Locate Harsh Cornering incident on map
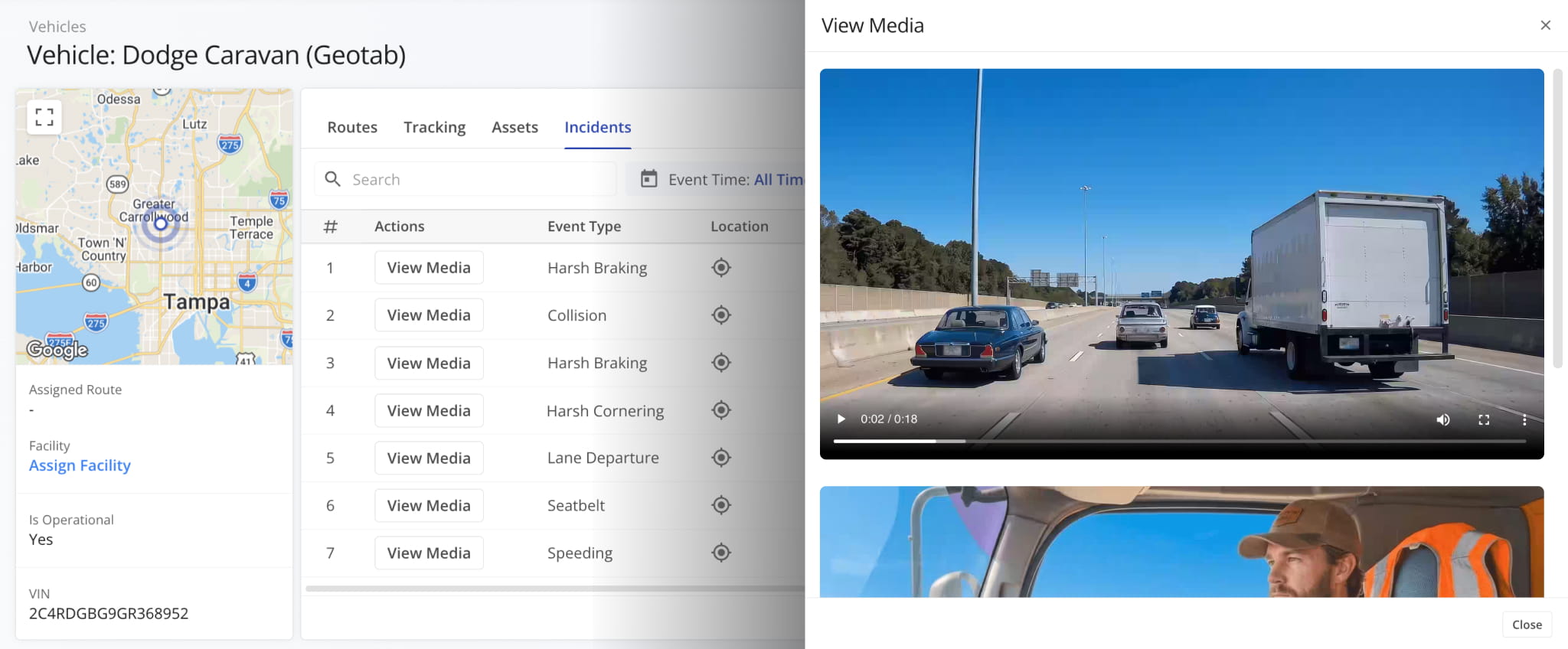This screenshot has height=649, width=1568. click(721, 410)
